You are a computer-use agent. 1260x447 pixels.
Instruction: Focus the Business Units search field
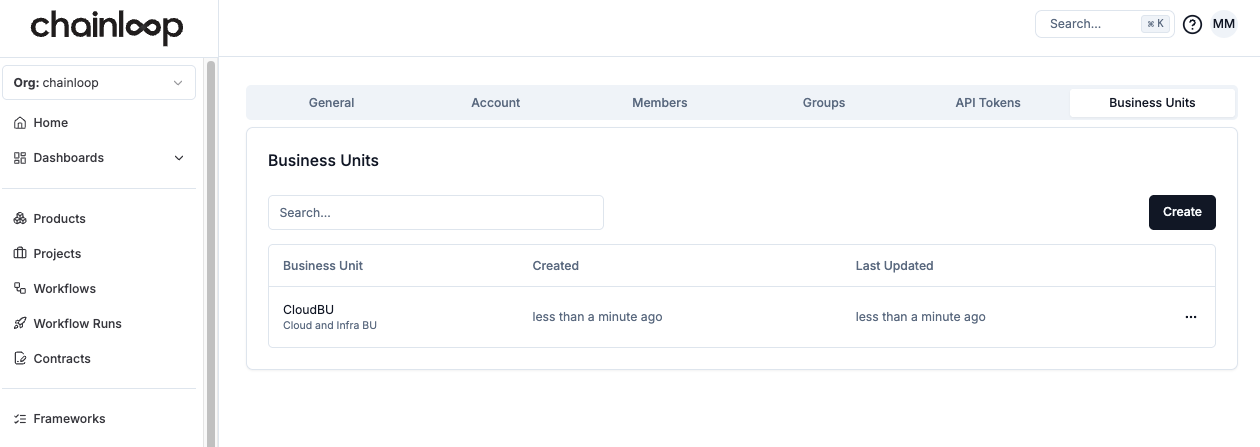436,213
